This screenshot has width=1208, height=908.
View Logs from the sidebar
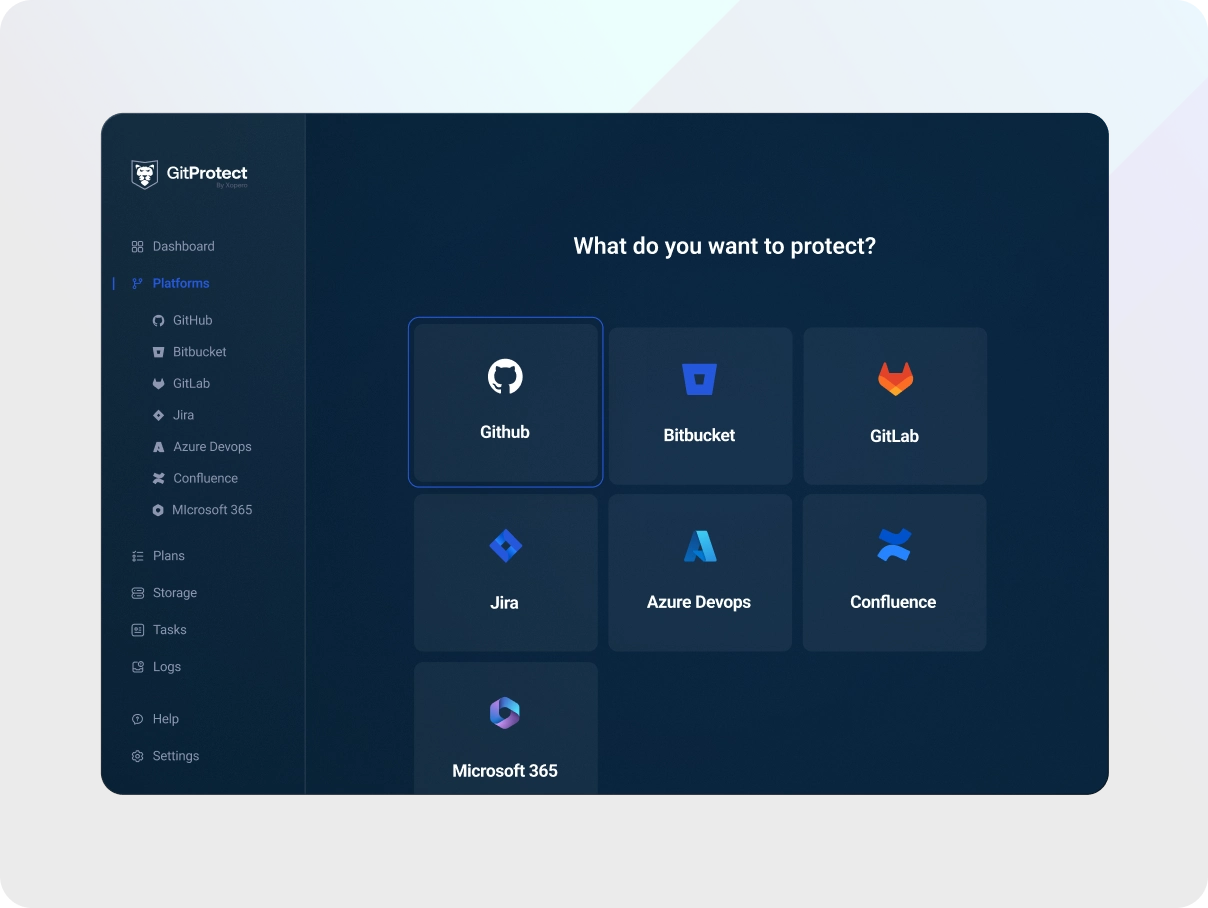(x=167, y=667)
